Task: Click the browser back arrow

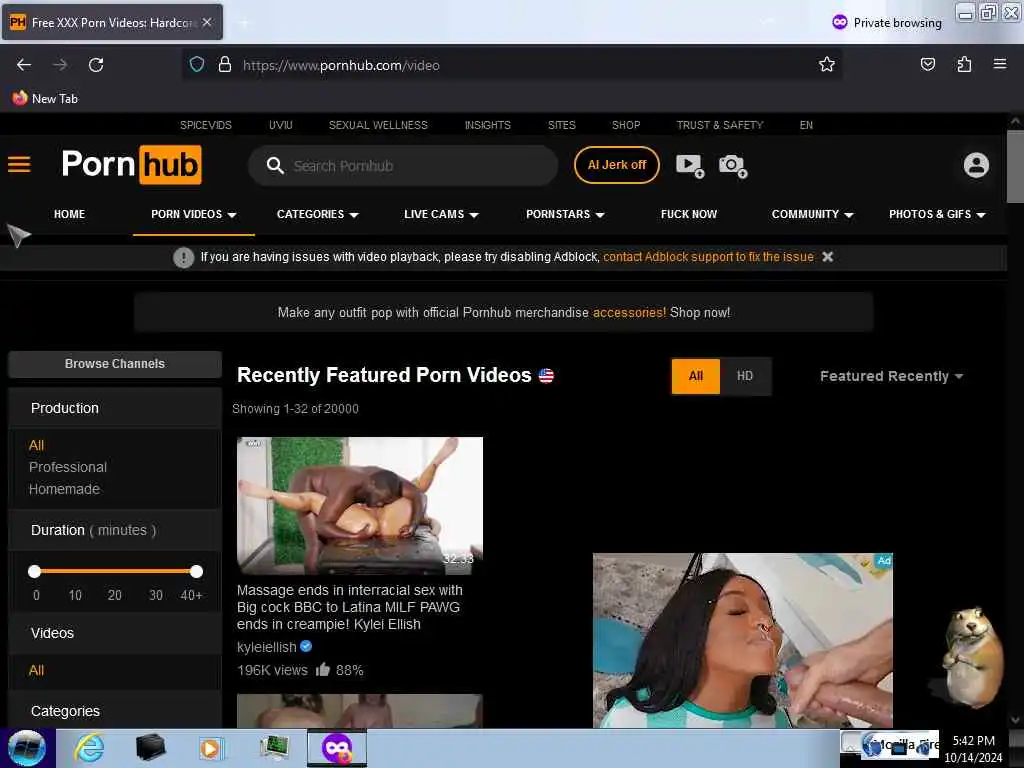Action: [24, 65]
